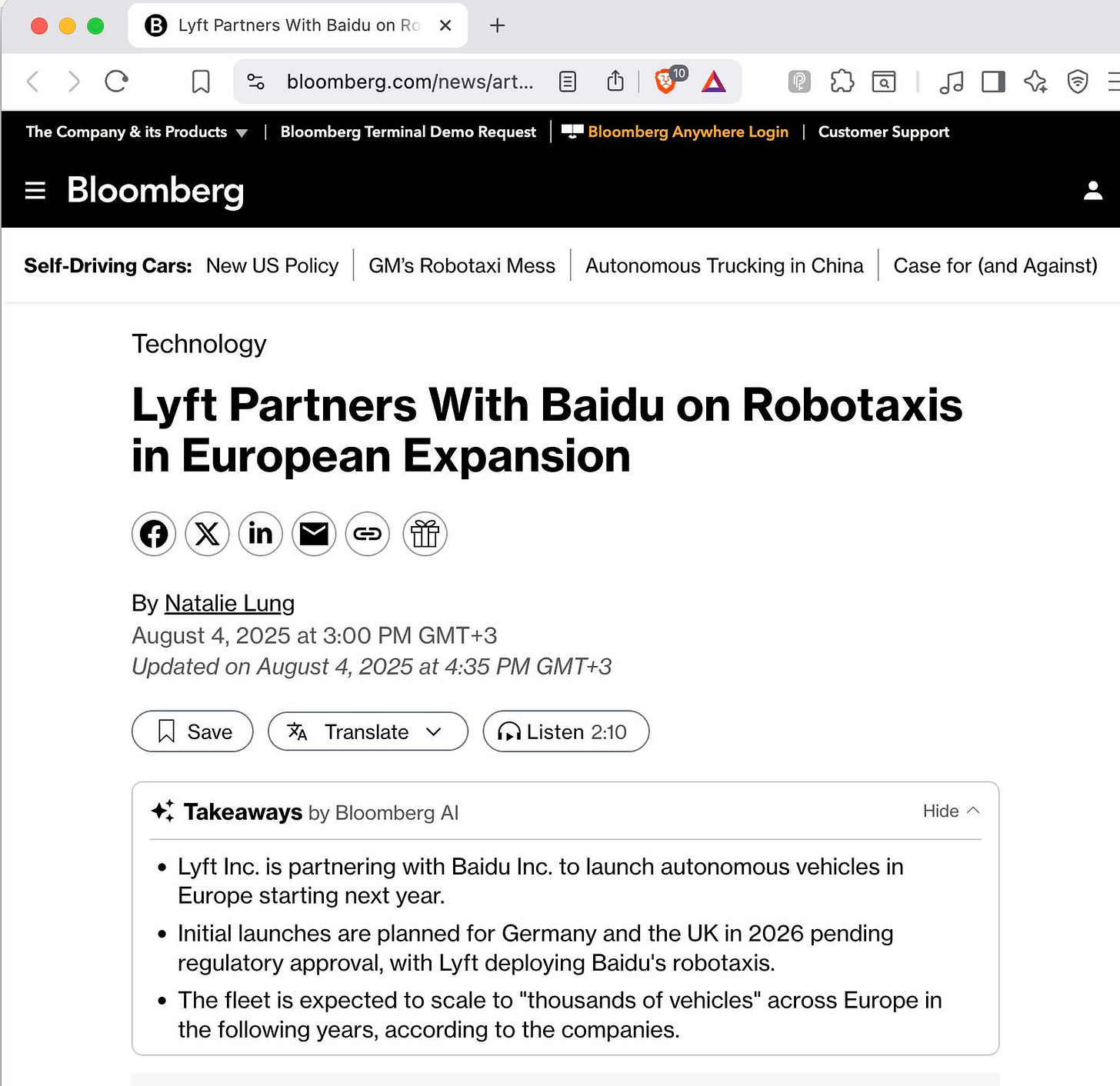Go to the Technology section
Screen dimensions: 1120x1086
[199, 344]
